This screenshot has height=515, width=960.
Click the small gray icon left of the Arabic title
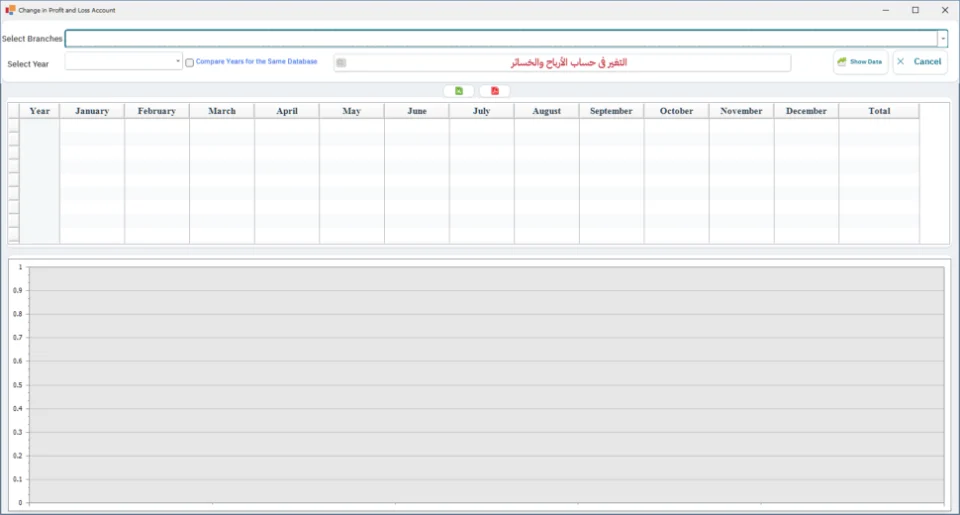(341, 62)
